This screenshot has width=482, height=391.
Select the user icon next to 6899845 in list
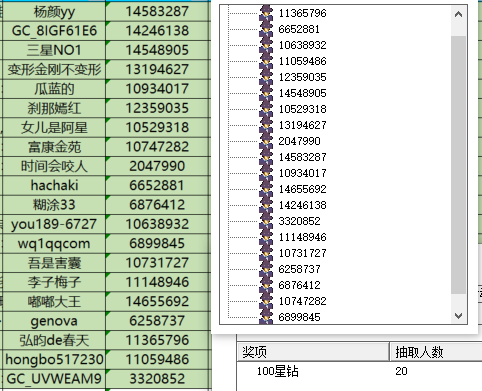[x=266, y=316]
